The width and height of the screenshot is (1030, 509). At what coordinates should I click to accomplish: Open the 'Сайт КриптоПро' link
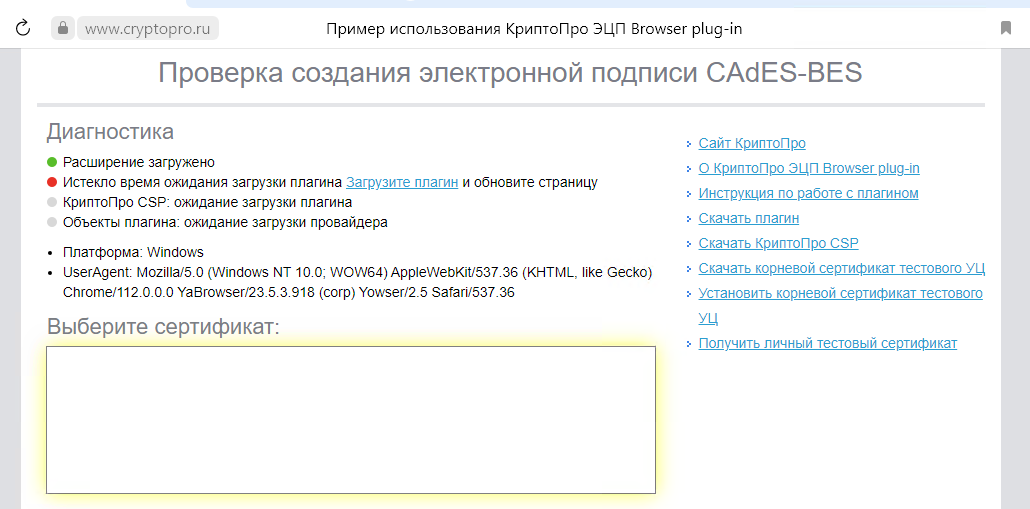tap(751, 143)
